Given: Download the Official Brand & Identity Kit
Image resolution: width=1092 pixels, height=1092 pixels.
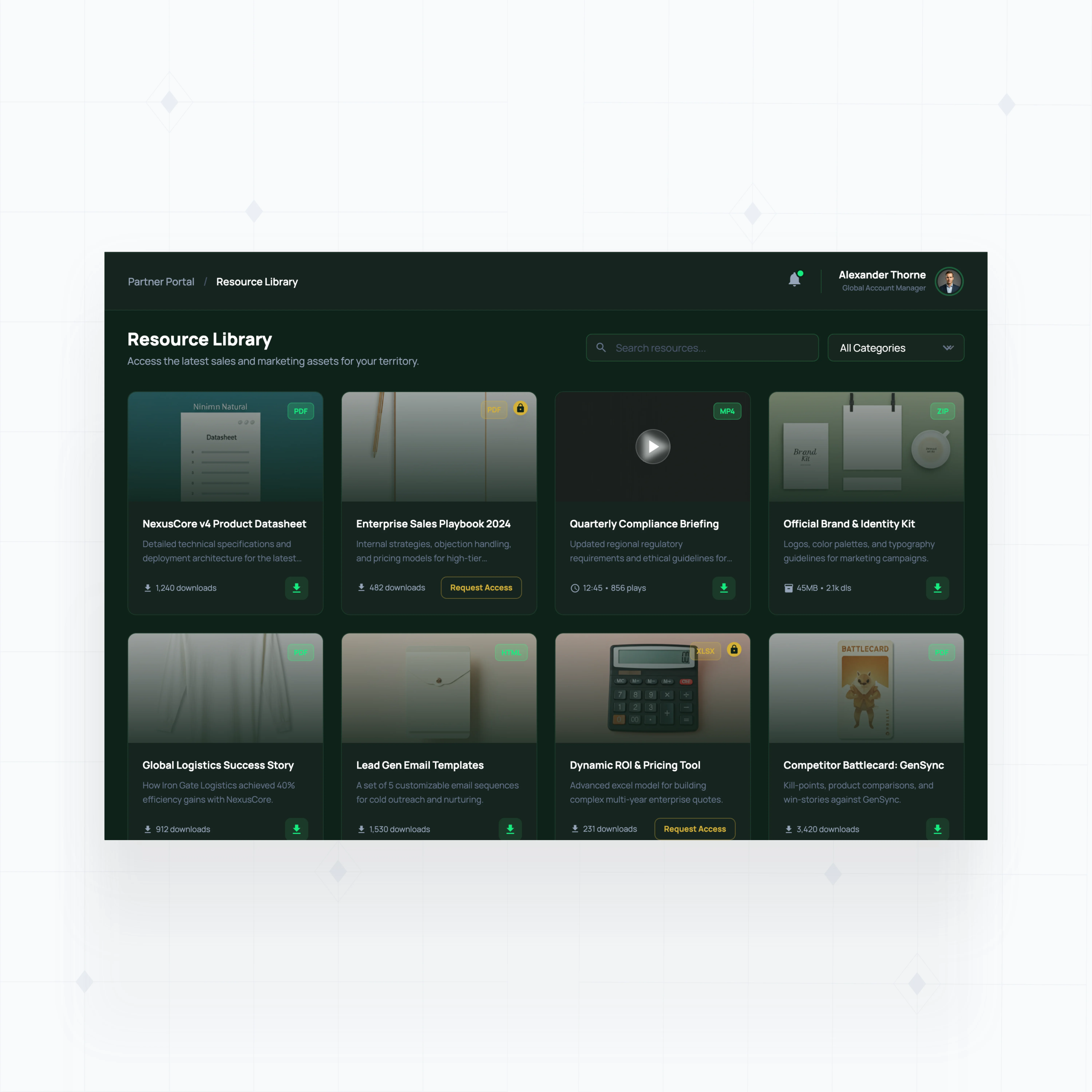Looking at the screenshot, I should (x=937, y=588).
